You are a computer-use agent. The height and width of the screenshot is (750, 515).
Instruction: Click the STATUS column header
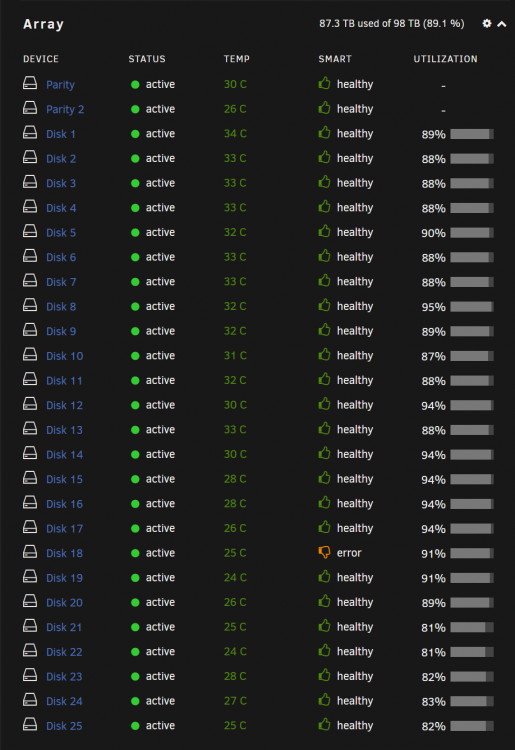click(x=147, y=59)
